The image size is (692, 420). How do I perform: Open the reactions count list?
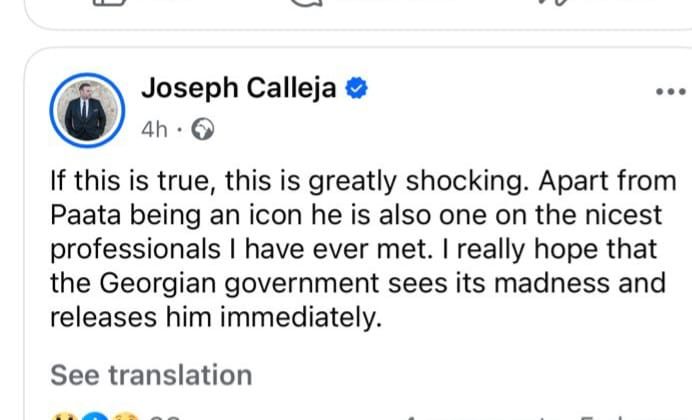pyautogui.click(x=164, y=416)
